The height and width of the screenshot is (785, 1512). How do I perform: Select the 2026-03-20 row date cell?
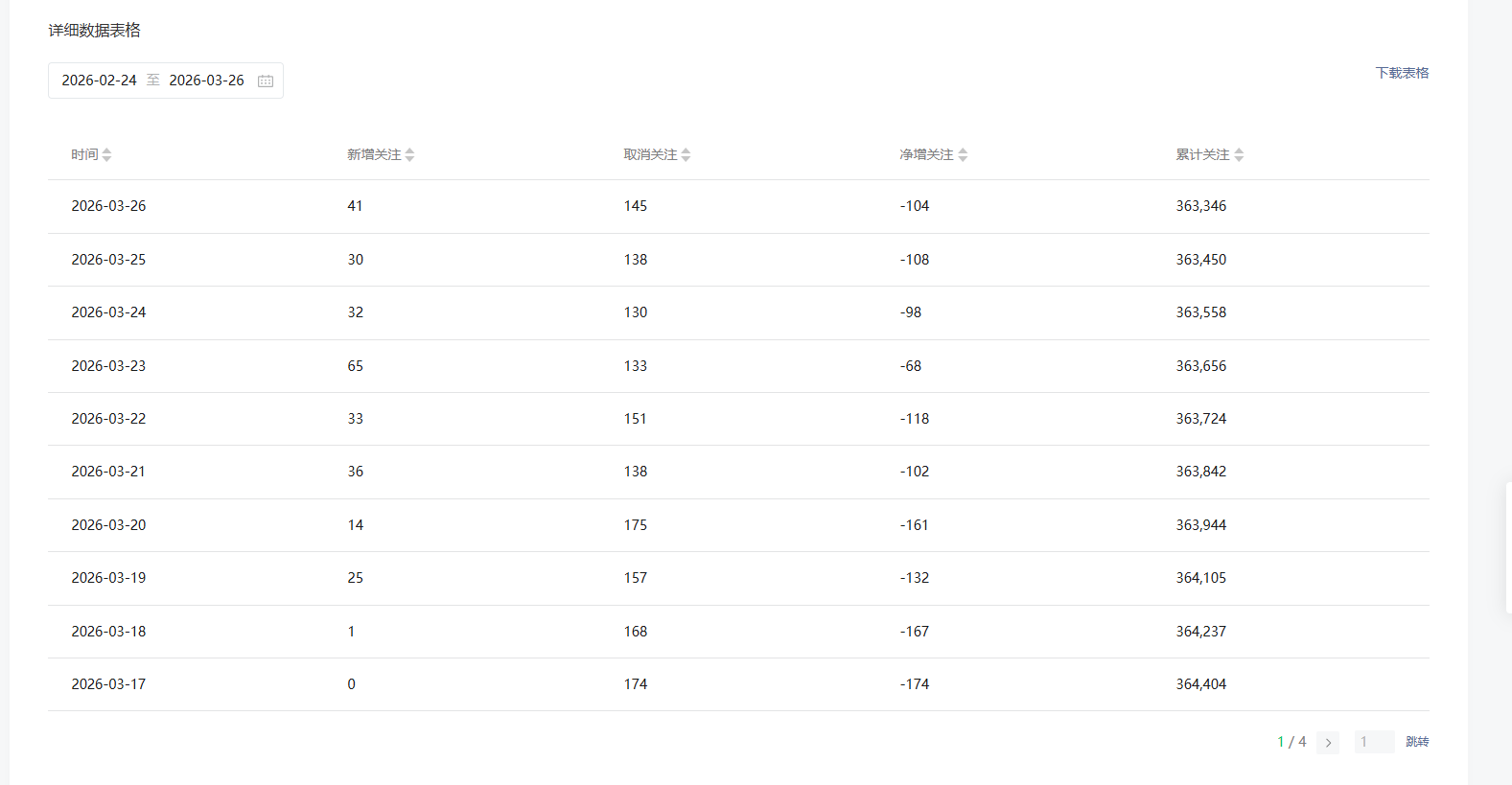pyautogui.click(x=108, y=525)
